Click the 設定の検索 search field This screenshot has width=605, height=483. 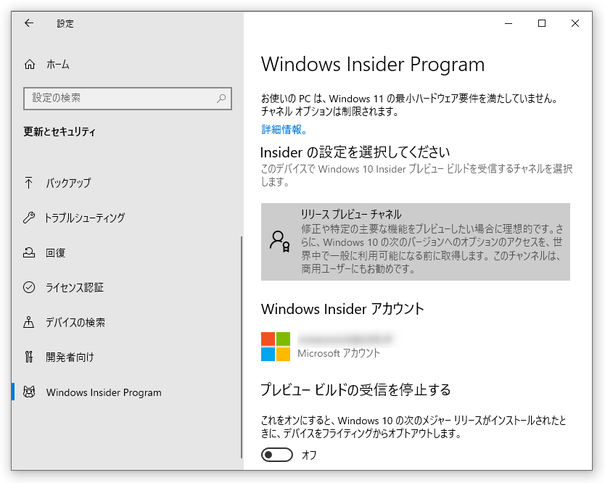point(127,98)
